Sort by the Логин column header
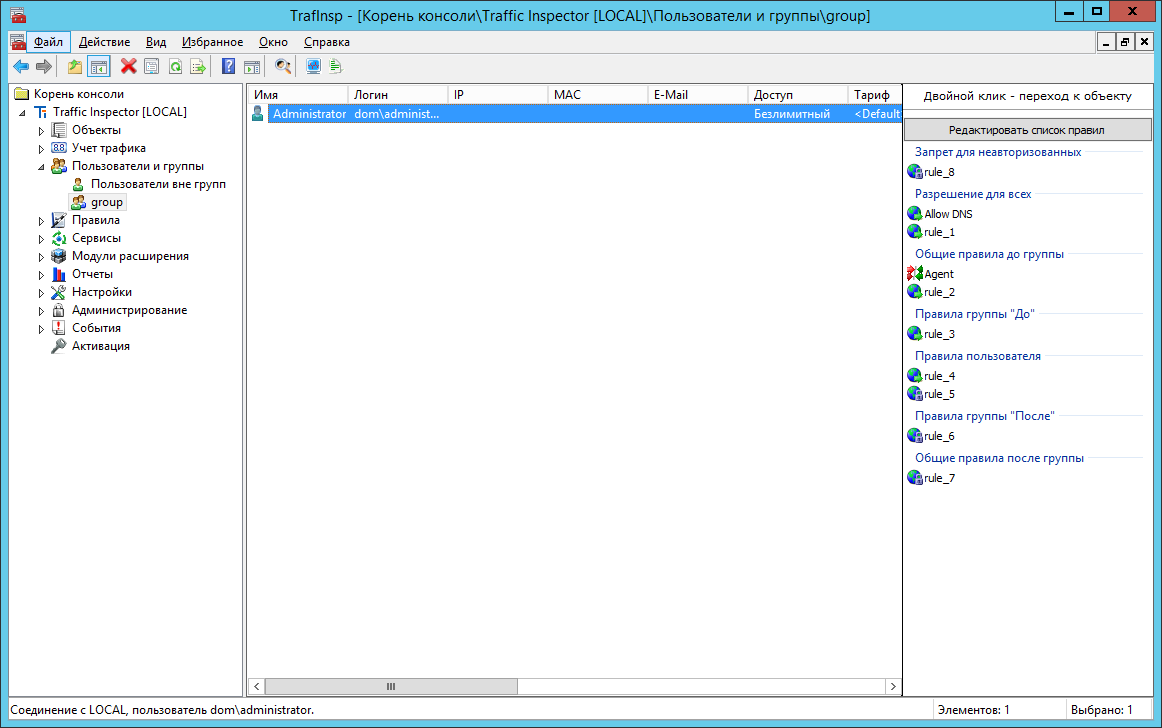The width and height of the screenshot is (1162, 728). pos(398,95)
